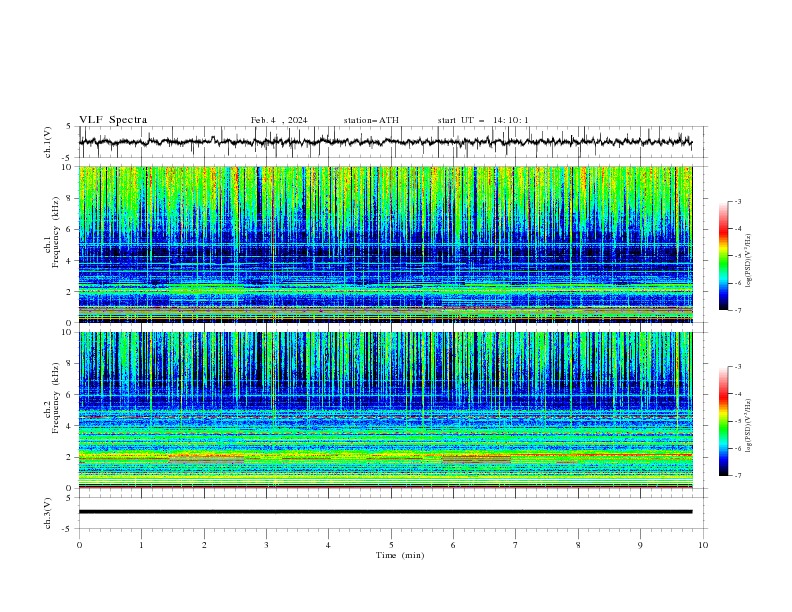Viewport: 792px width, 612px height.
Task: Click the 'start UT = 14:10:1' text
Action: 483,120
